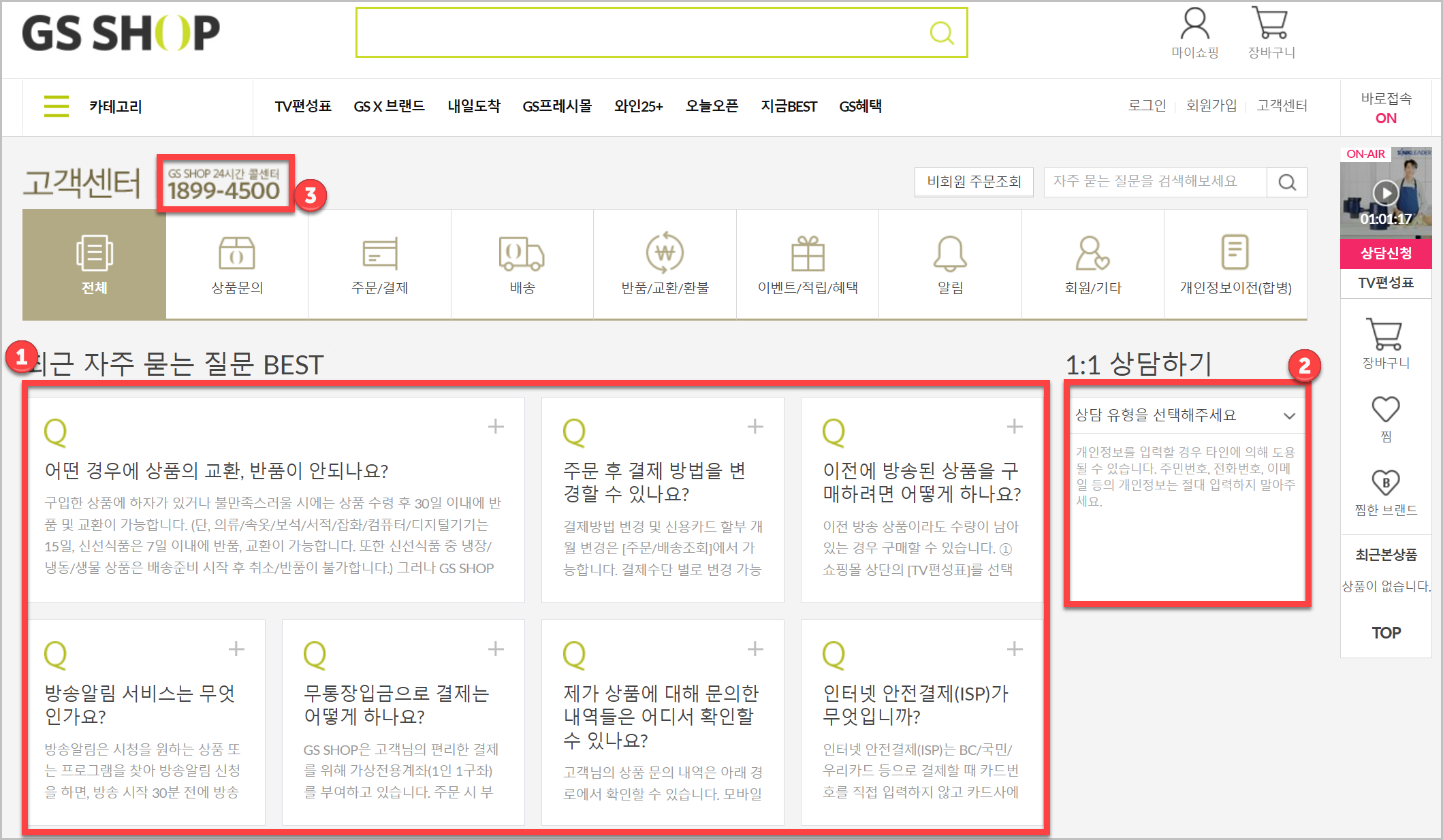The image size is (1443, 840).
Task: Expand the 상담 유형을 선택해주세요 dropdown
Action: [1186, 415]
